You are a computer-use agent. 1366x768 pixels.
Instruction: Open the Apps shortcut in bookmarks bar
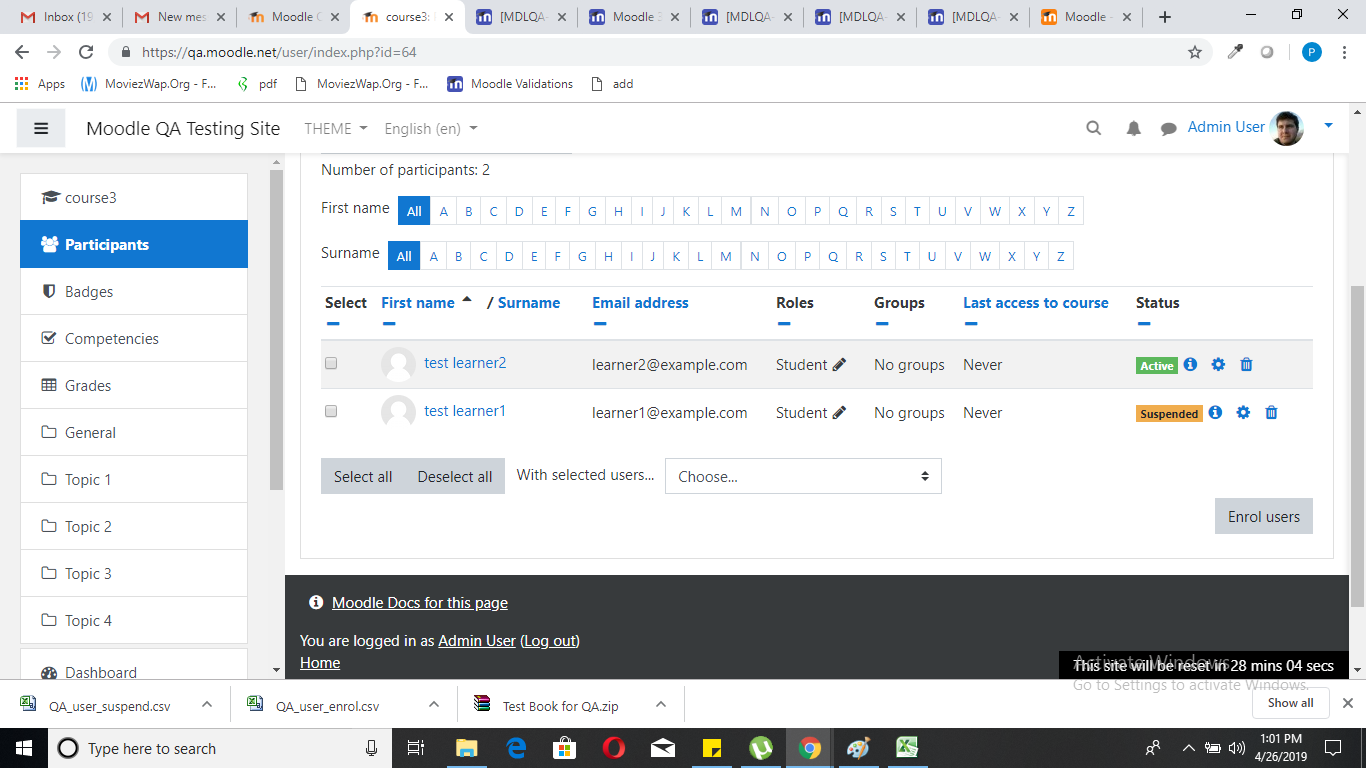[x=40, y=84]
